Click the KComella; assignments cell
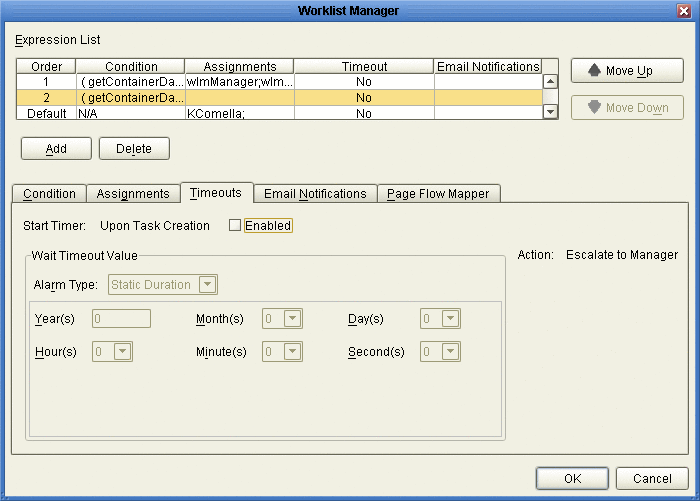Image resolution: width=700 pixels, height=501 pixels. [x=240, y=113]
